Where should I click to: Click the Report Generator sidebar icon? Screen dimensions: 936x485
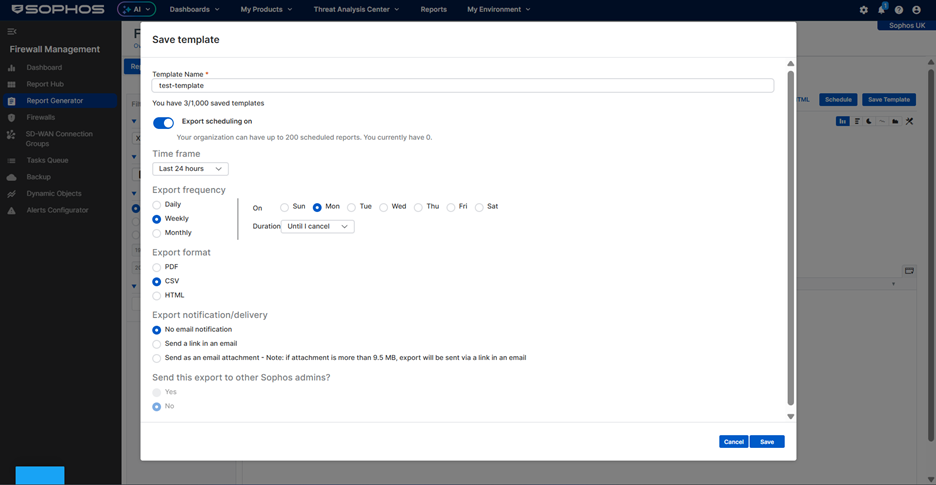coord(12,101)
